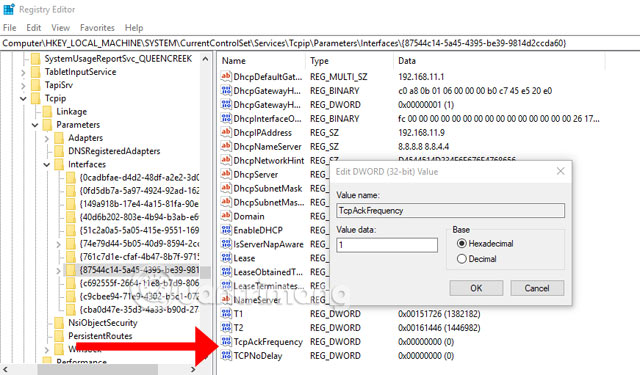
Task: Click the T1 DWORD value icon
Action: [x=226, y=313]
